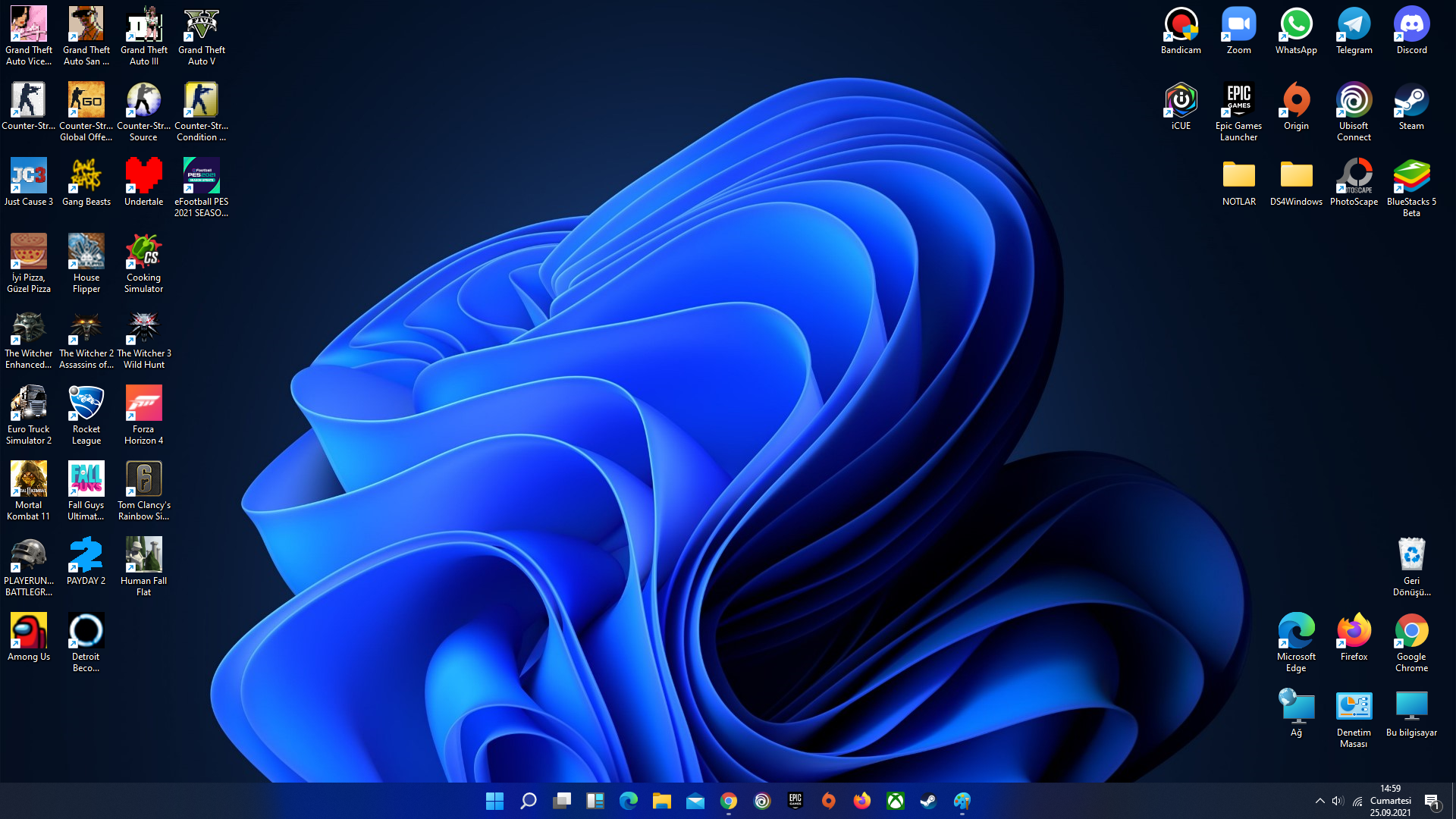Select the Rocket League desktop icon
The height and width of the screenshot is (819, 1456).
[x=86, y=404]
